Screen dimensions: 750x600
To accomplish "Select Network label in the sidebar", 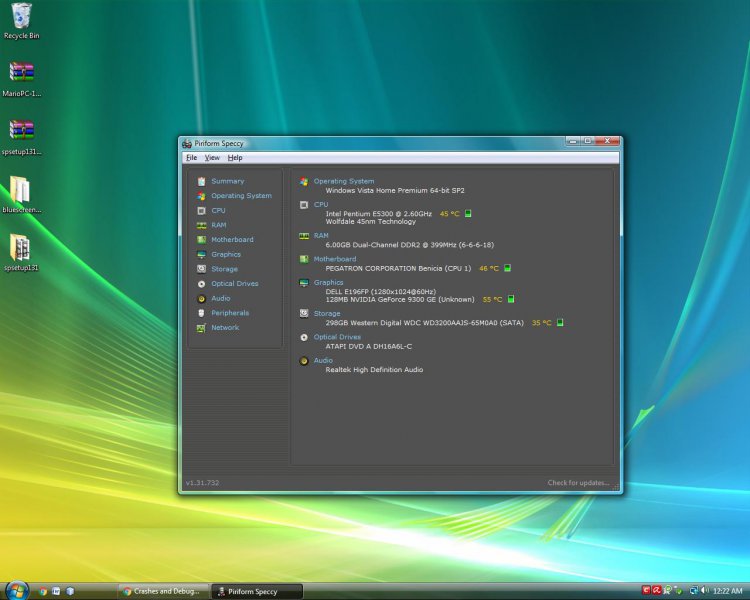I will (x=225, y=328).
